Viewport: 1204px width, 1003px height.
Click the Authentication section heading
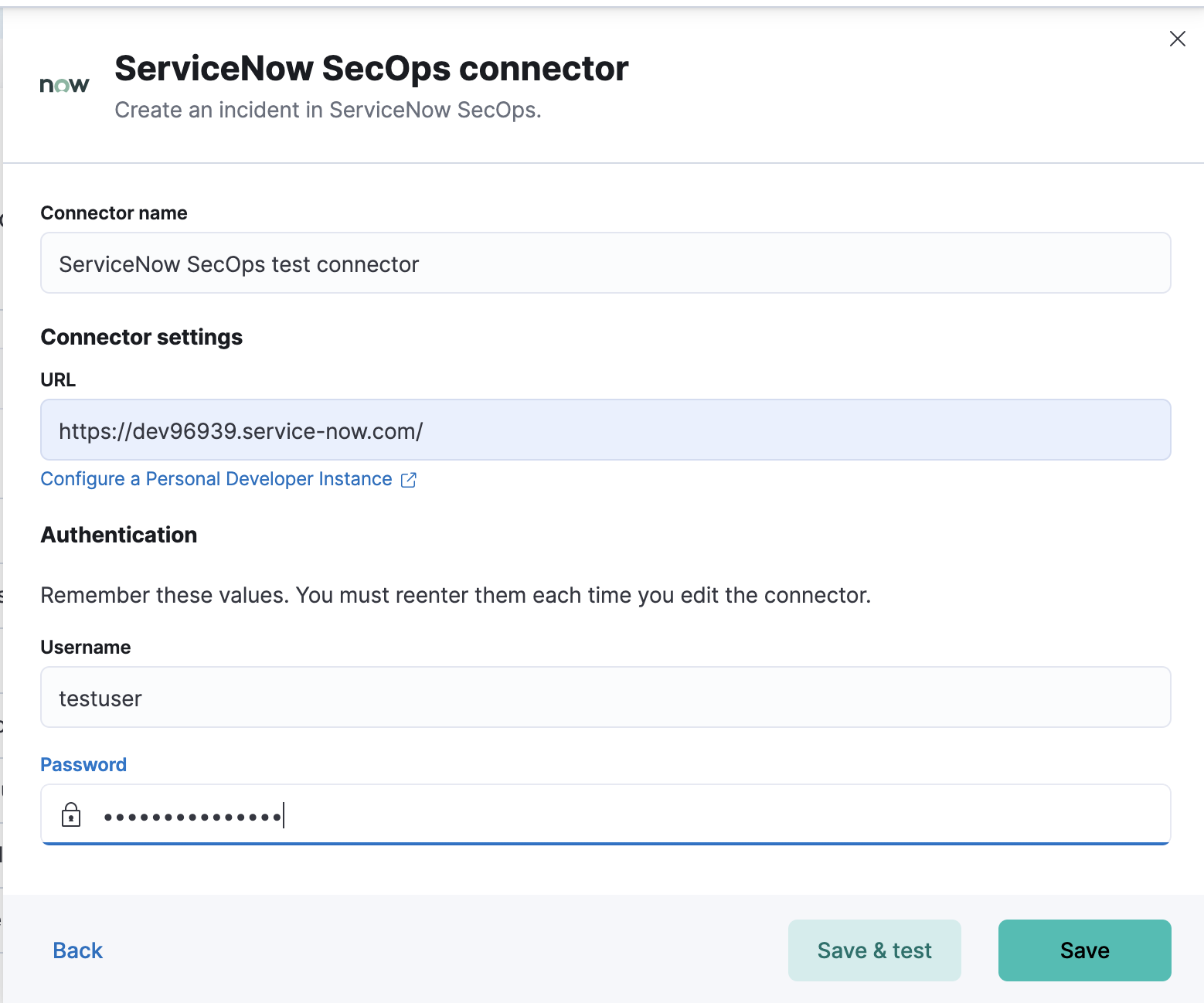(119, 535)
